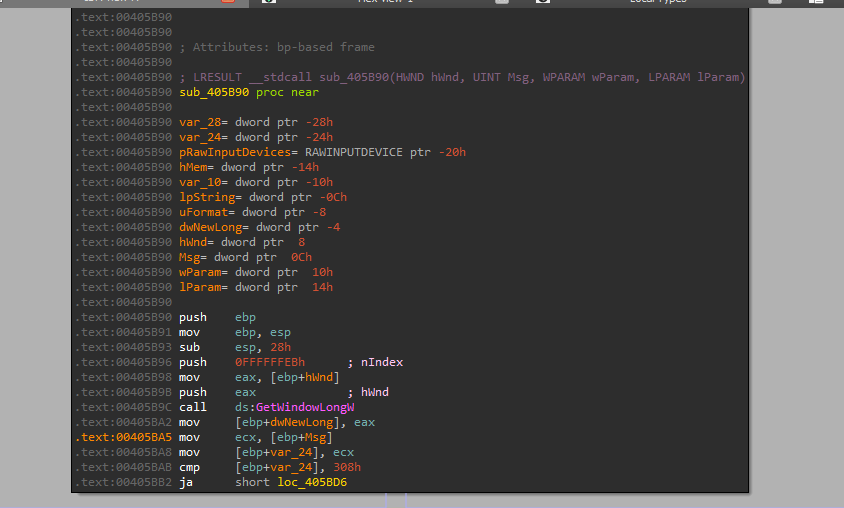
Task: Select sub_405B90 in the 'proc near' line
Action: 214,93
